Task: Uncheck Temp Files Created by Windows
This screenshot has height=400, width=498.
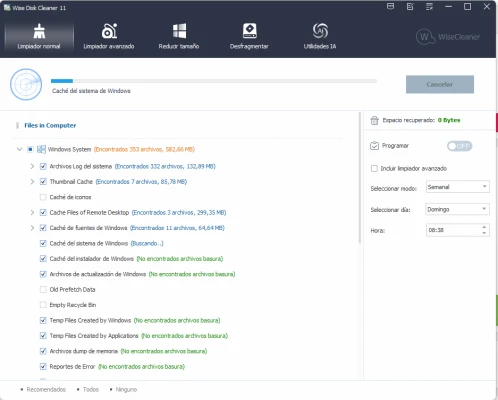Action: click(43, 320)
